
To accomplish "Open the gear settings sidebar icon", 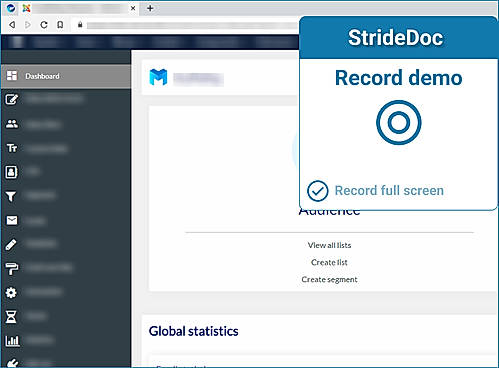I will click(x=11, y=293).
